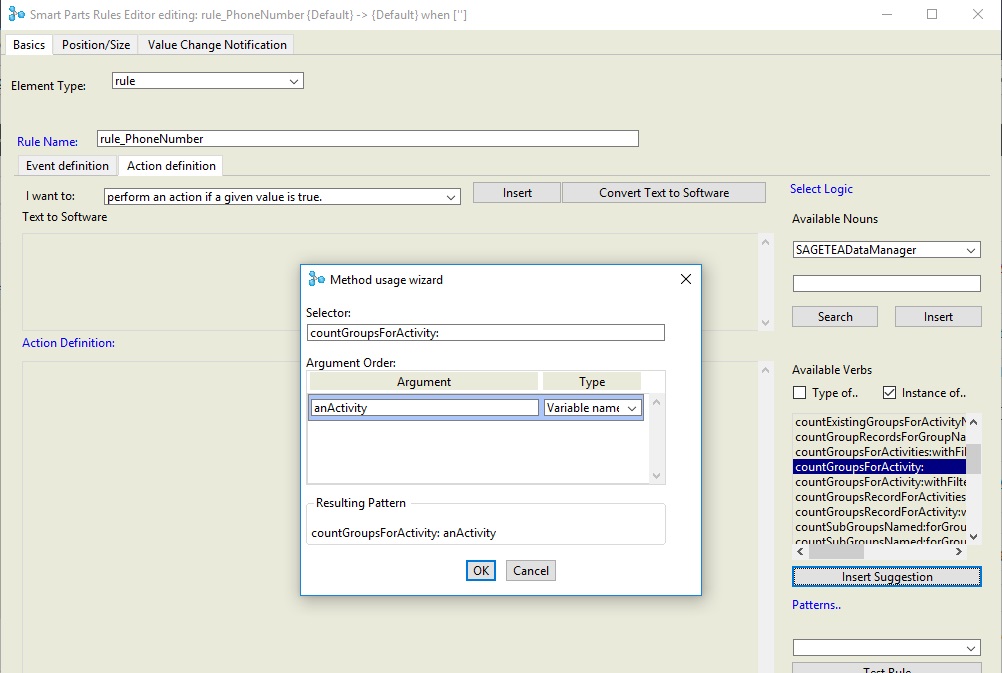Click Cancel in Method usage wizard

click(x=530, y=571)
